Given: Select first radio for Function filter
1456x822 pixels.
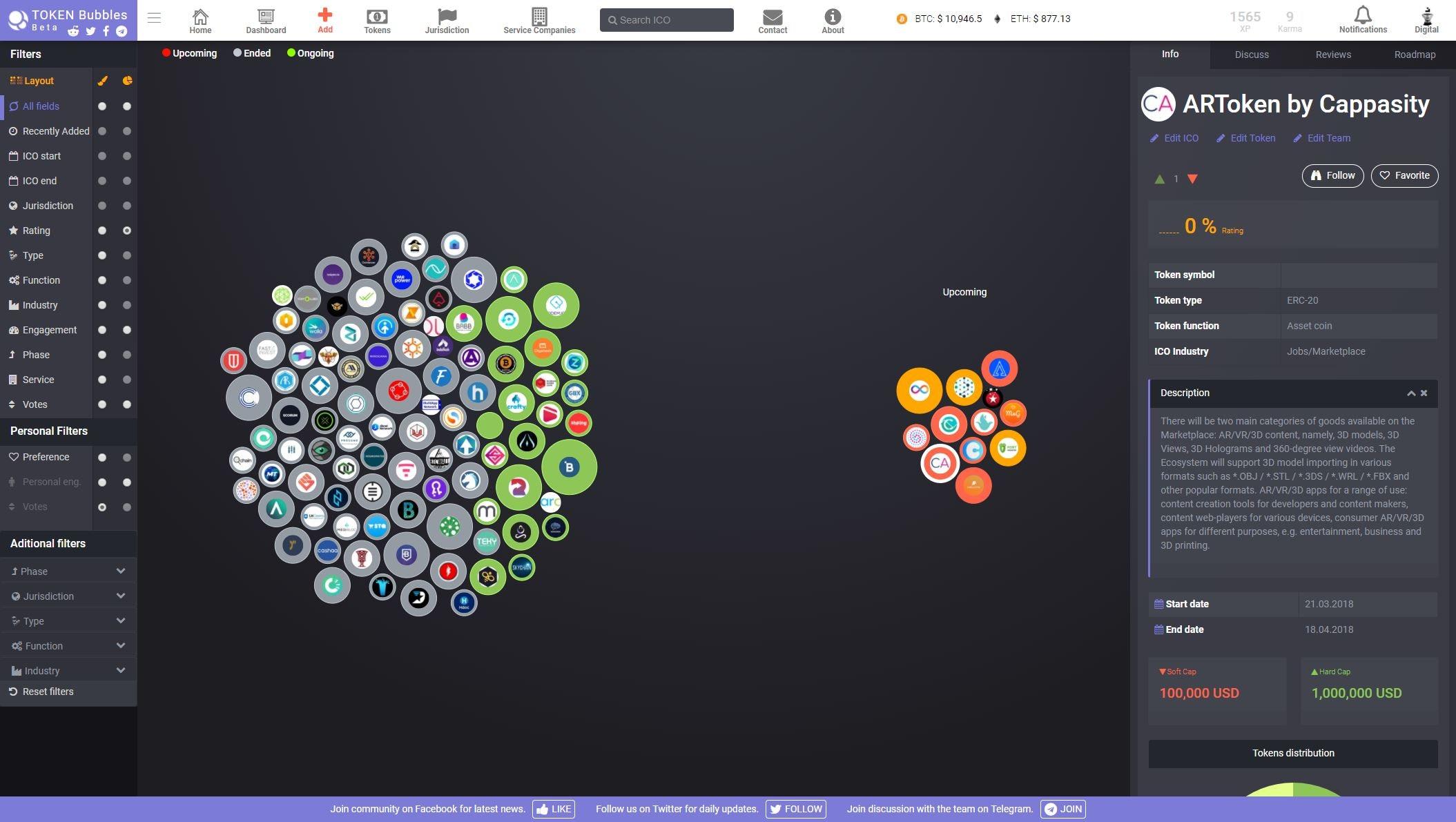Looking at the screenshot, I should click(x=102, y=280).
